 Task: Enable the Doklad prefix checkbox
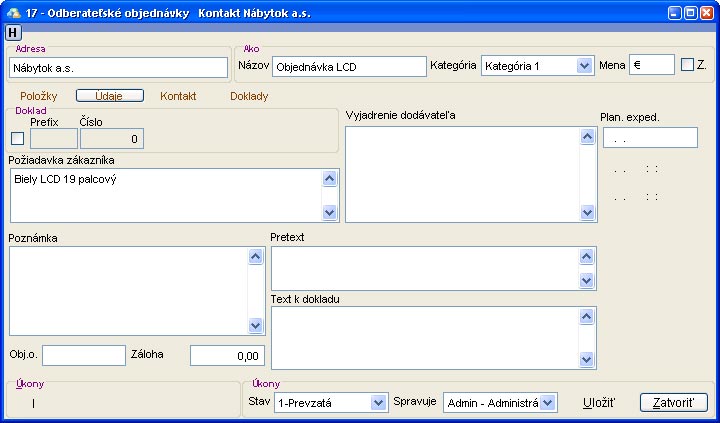point(17,139)
